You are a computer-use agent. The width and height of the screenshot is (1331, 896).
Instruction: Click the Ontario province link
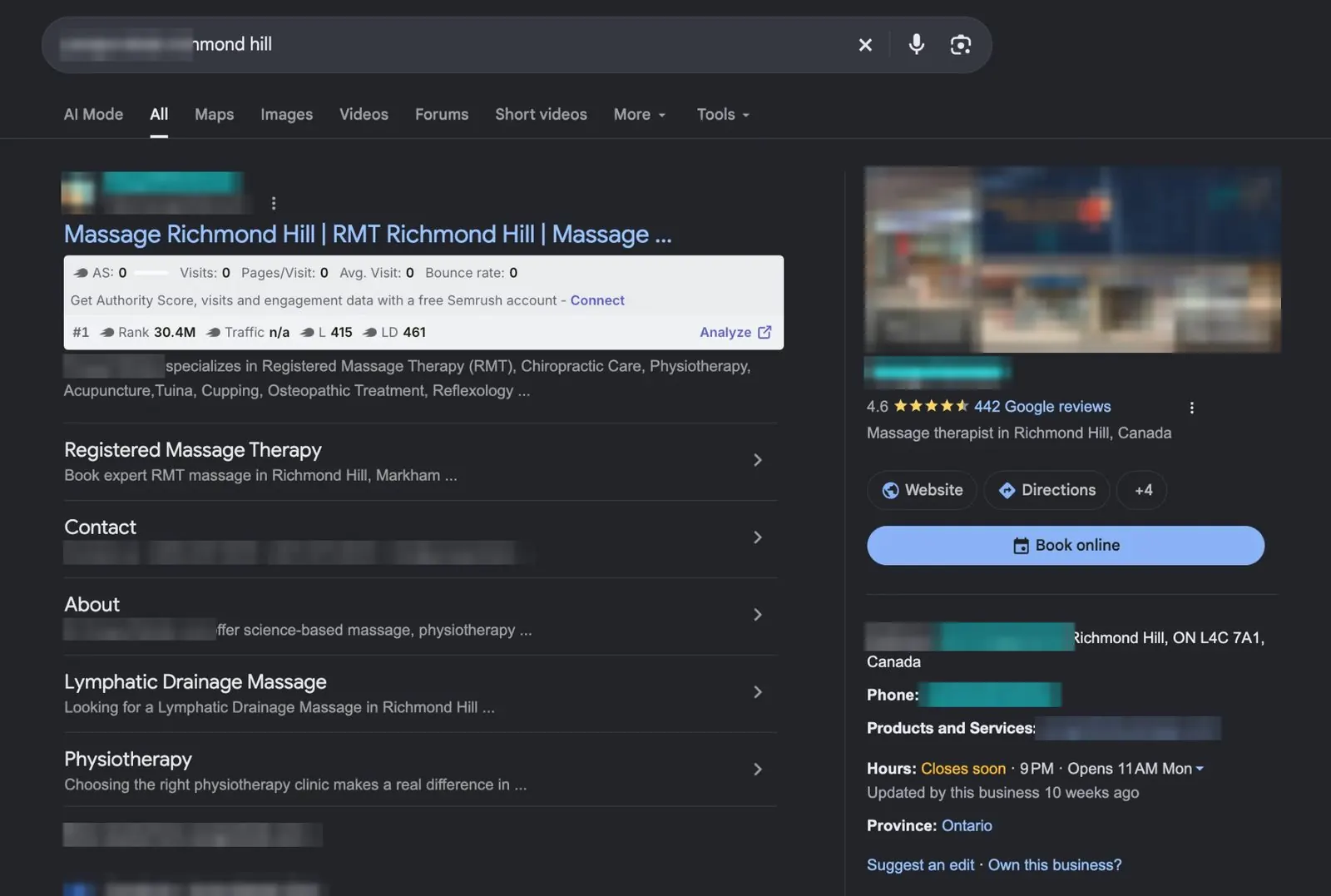(967, 826)
